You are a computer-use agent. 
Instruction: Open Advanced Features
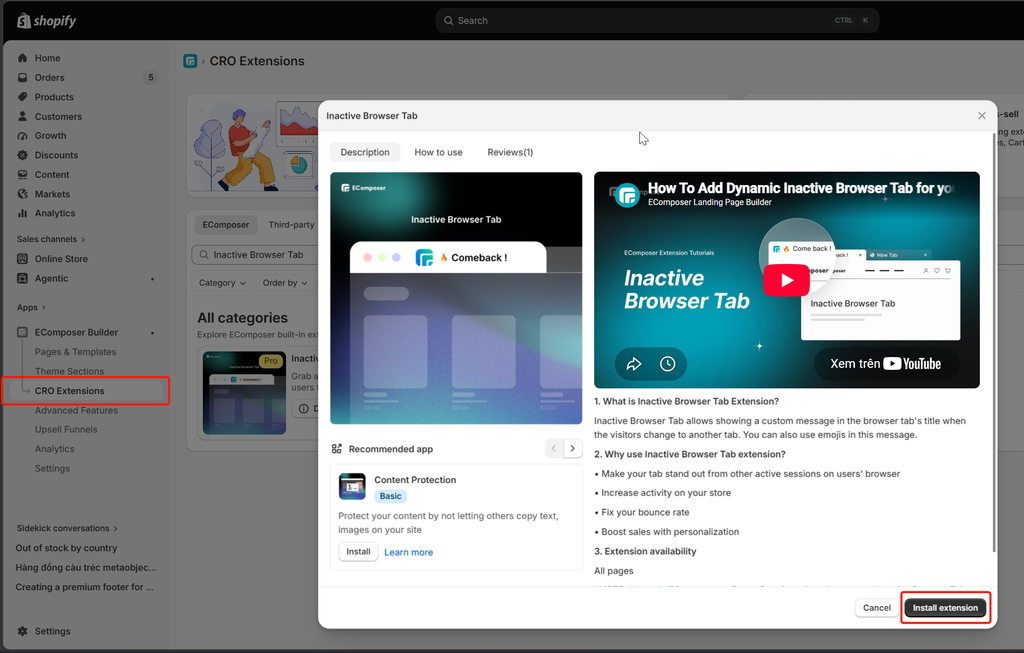[x=76, y=410]
